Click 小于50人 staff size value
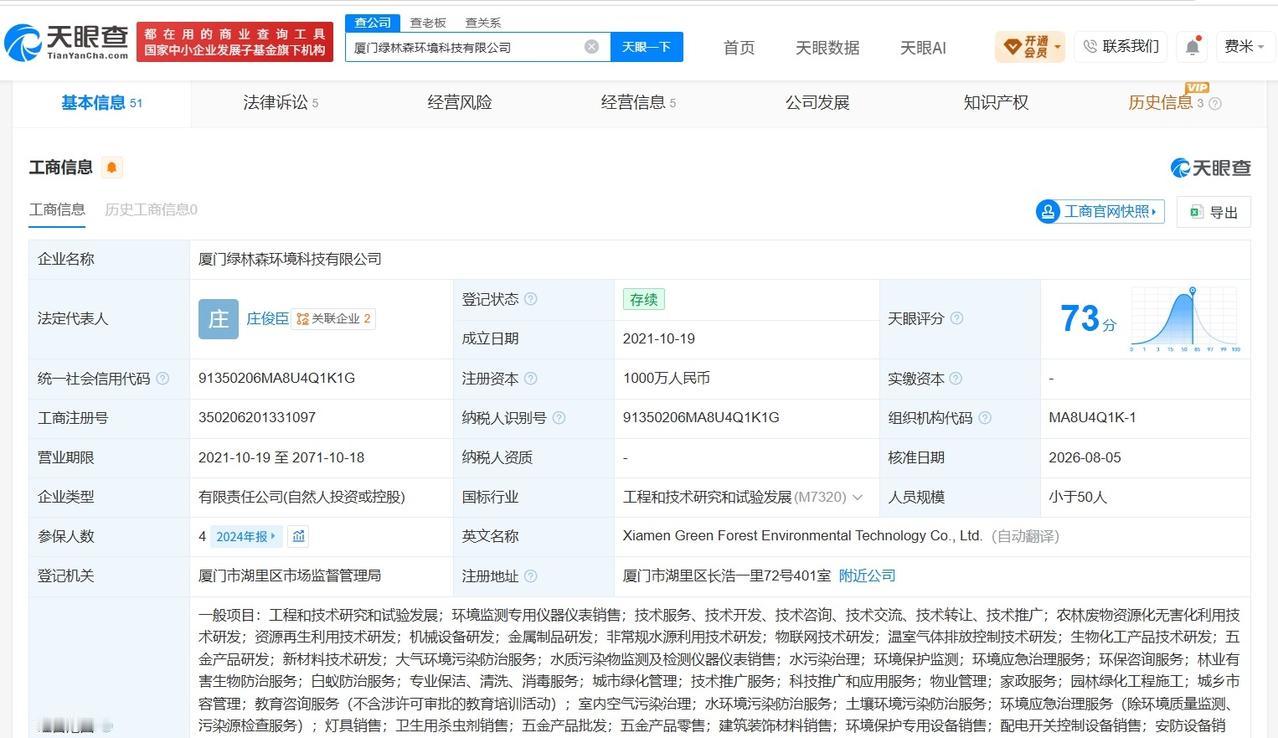The image size is (1278, 738). tap(1078, 497)
